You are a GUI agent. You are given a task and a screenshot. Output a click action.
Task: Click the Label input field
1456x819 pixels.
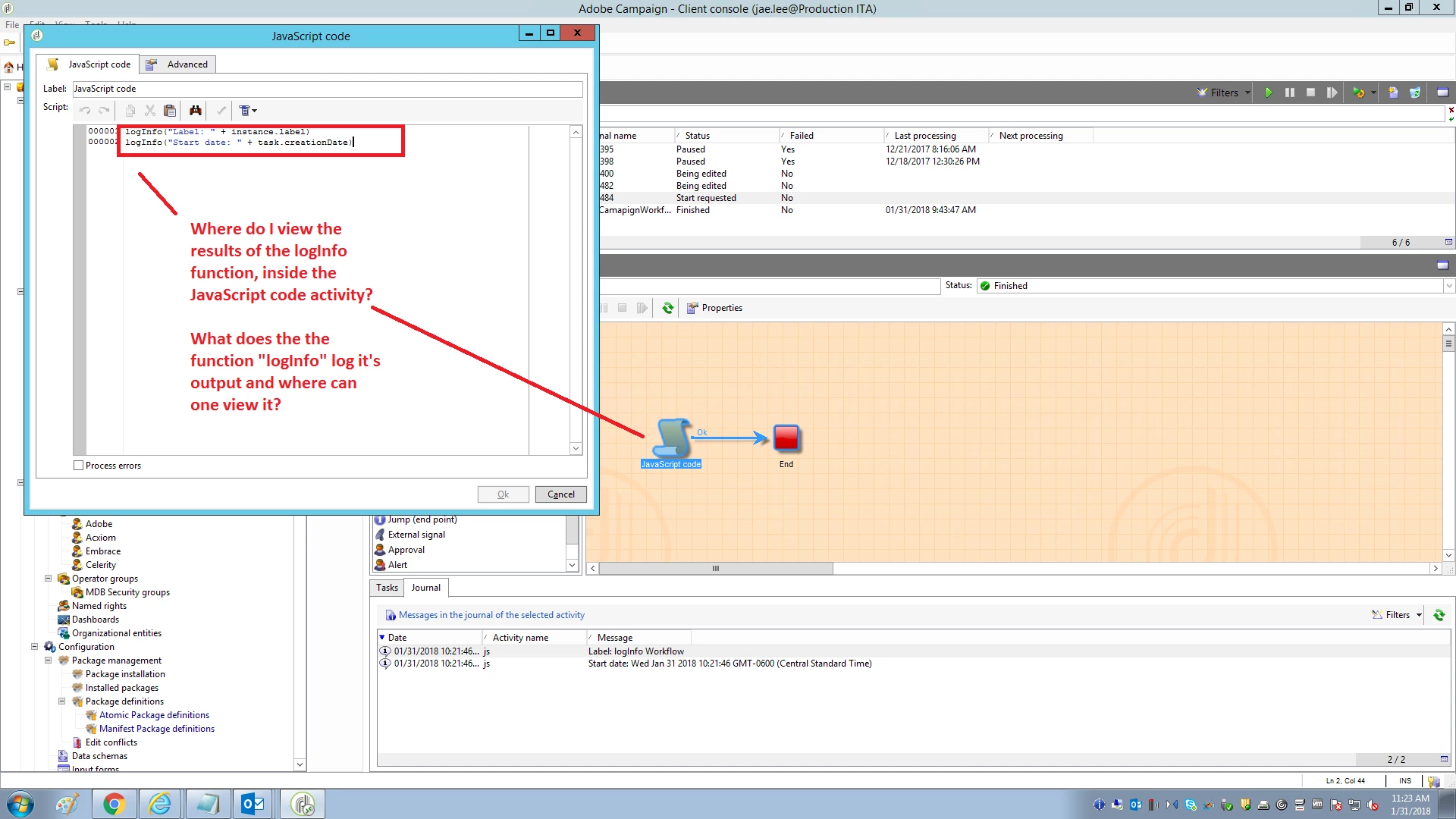pyautogui.click(x=327, y=89)
